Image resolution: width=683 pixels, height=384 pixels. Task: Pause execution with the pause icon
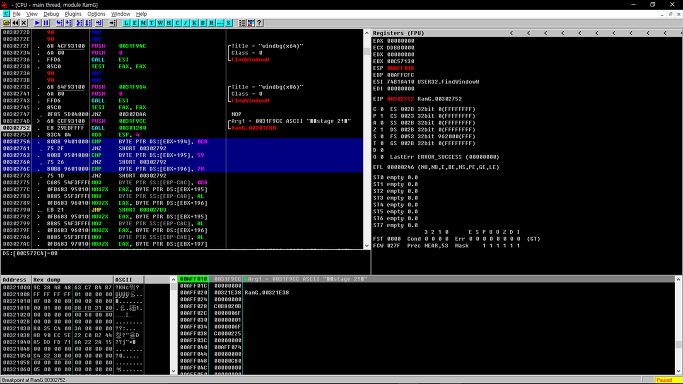click(46, 23)
